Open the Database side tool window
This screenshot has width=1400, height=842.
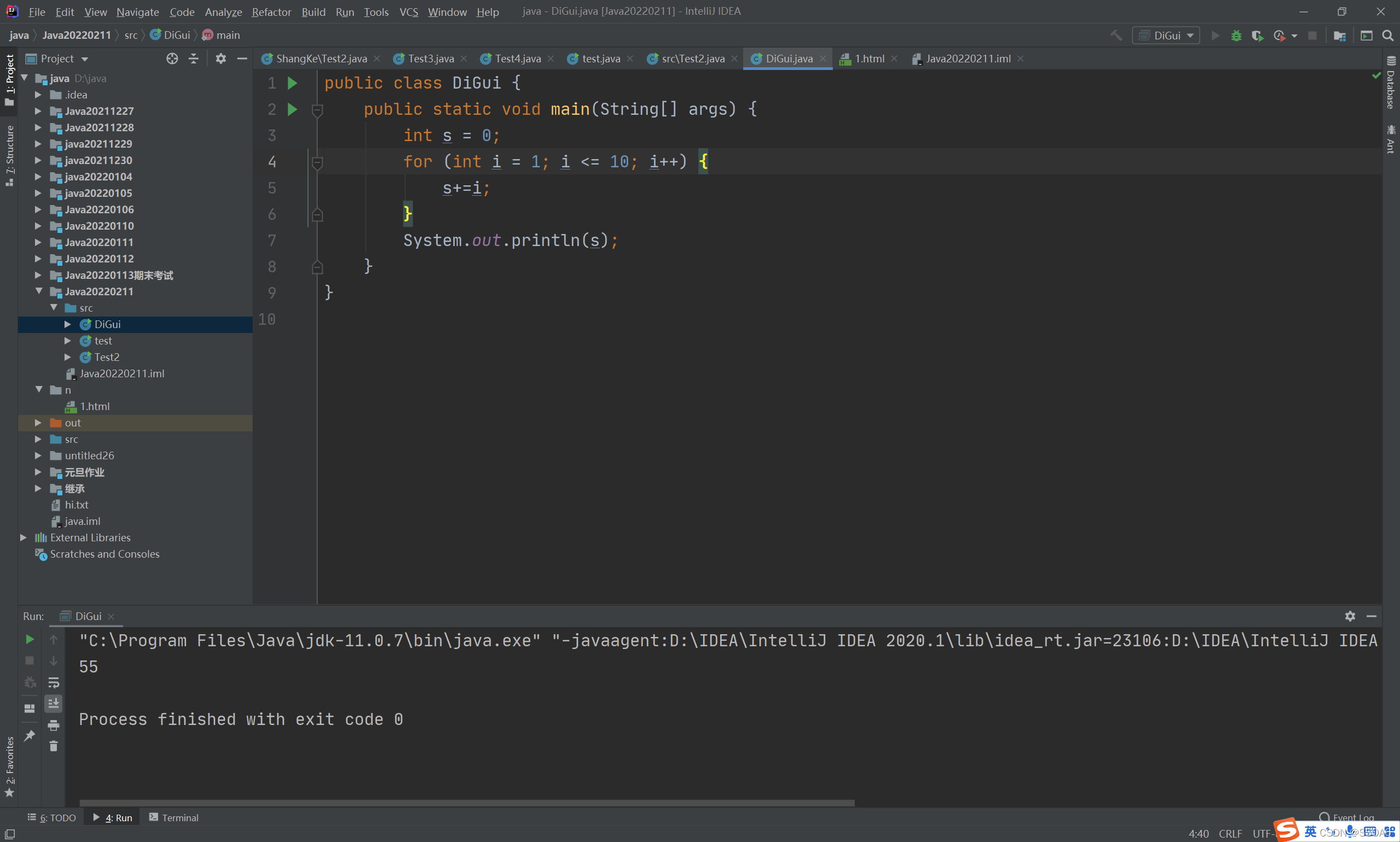point(1391,83)
